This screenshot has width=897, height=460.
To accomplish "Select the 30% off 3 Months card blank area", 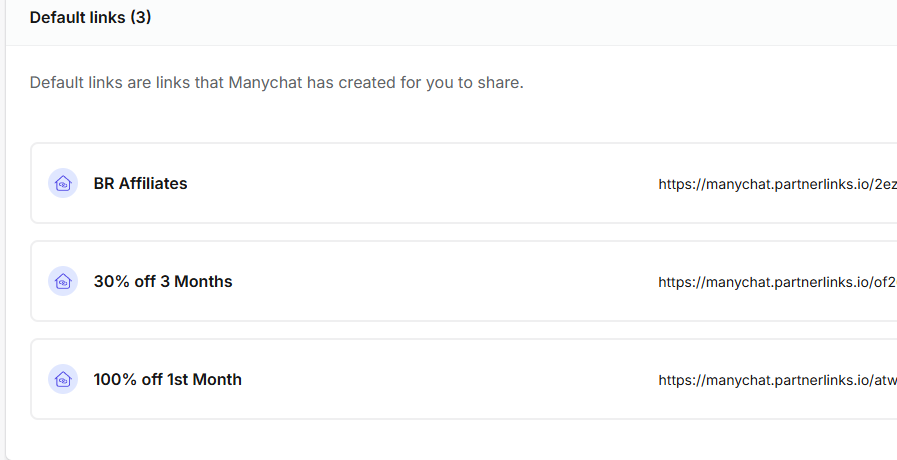I will click(x=446, y=281).
